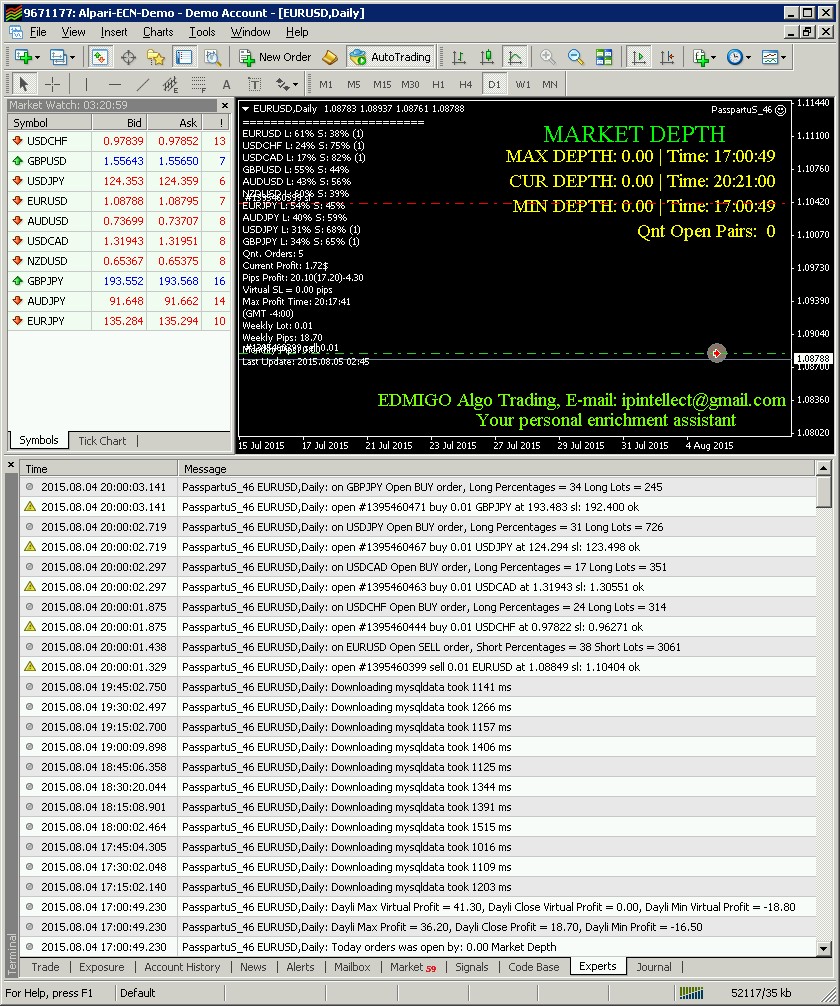Select the Fibonacci Retracement tool
The image size is (840, 1006).
[x=198, y=84]
